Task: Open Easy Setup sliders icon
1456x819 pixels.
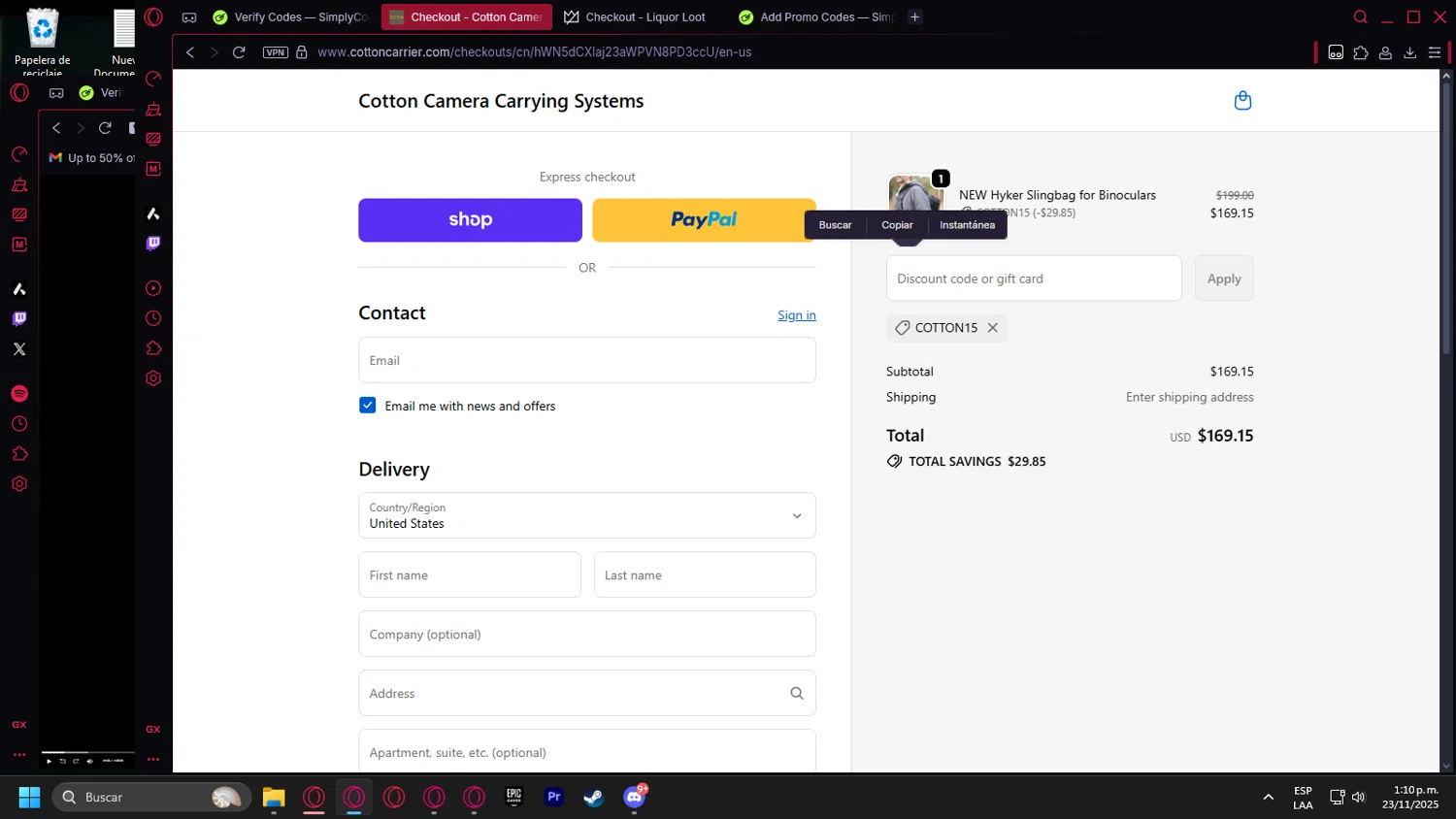Action: (1435, 52)
